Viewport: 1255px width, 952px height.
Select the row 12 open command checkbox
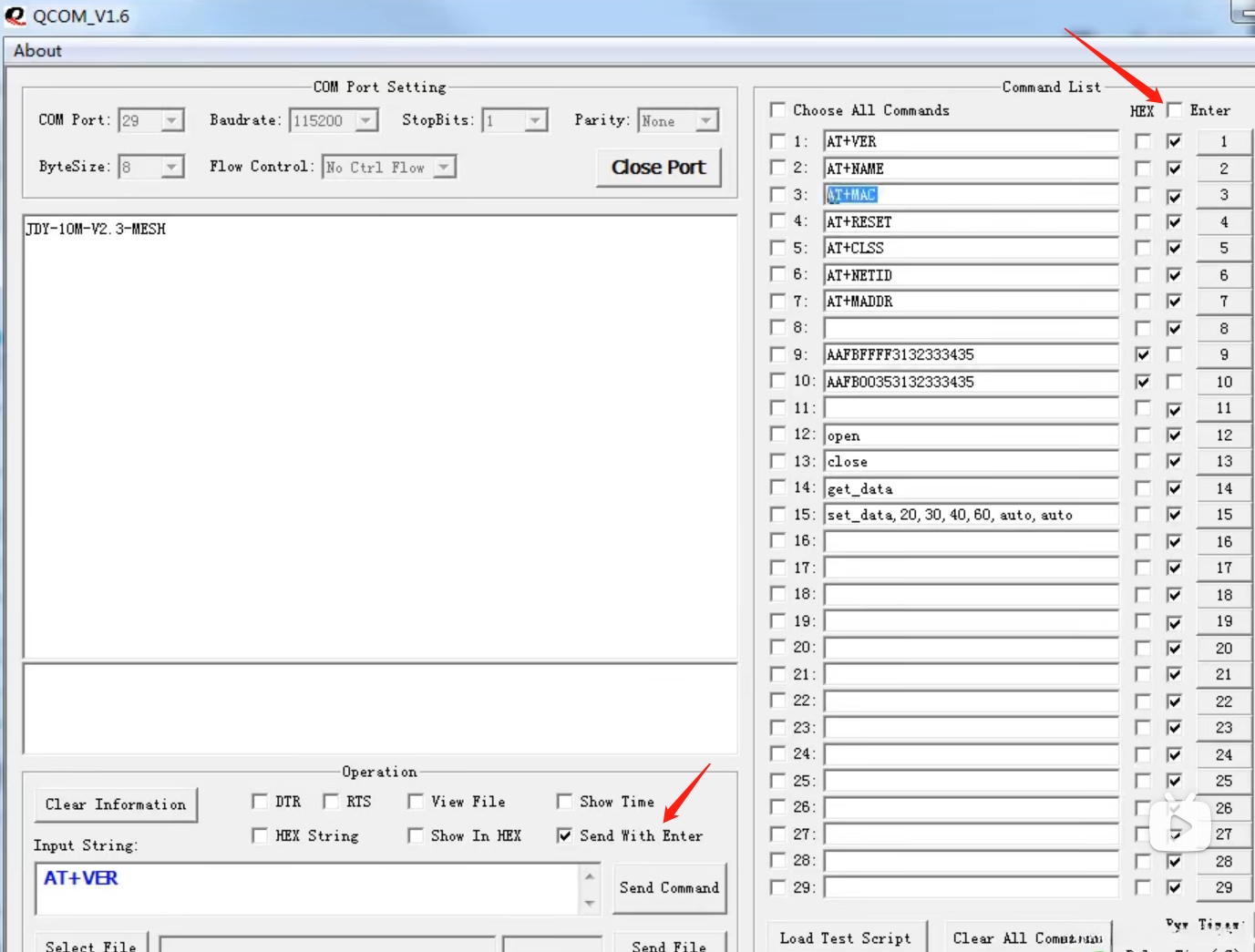point(777,435)
